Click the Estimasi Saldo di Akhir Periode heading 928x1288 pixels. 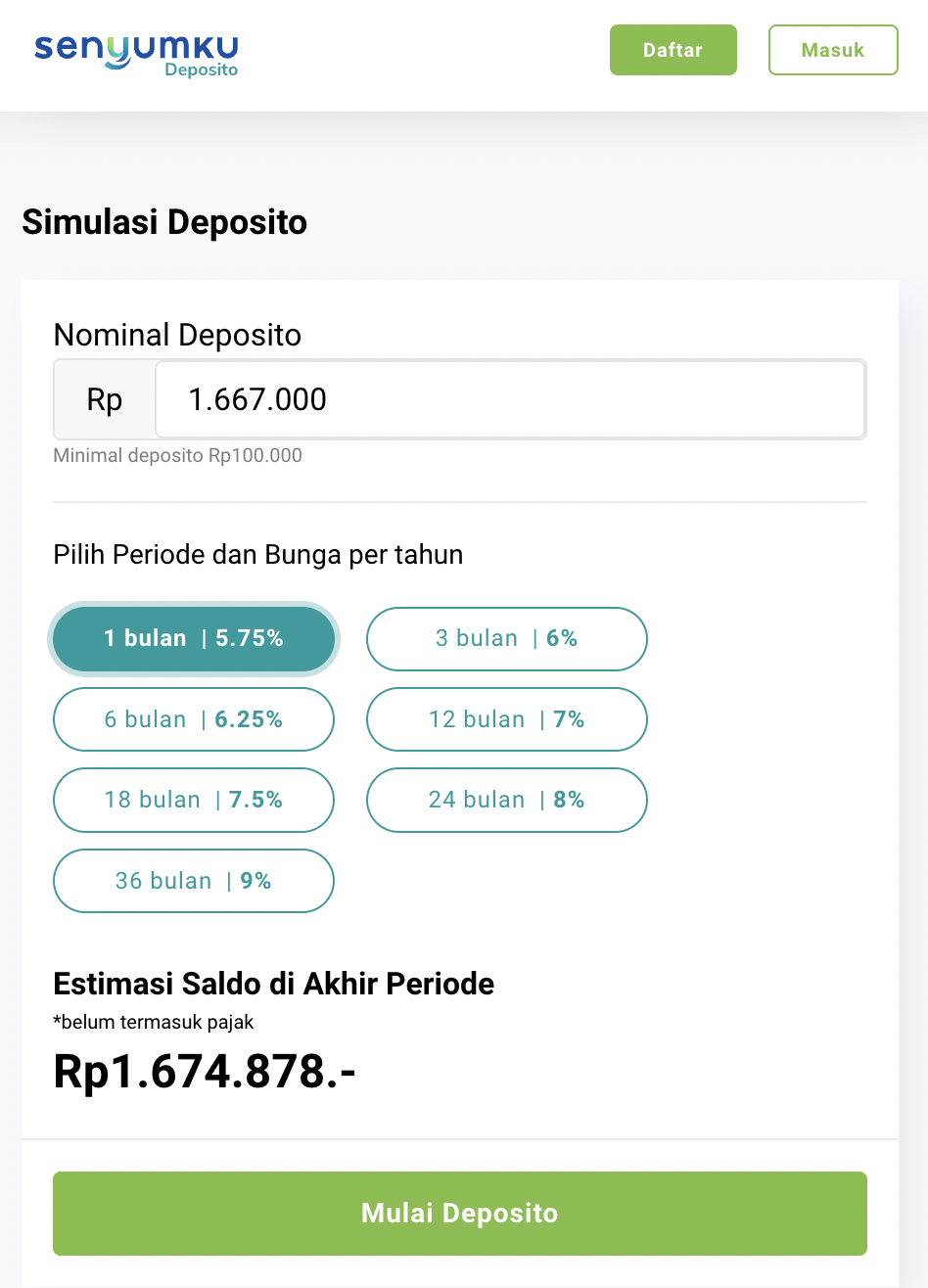pyautogui.click(x=274, y=984)
